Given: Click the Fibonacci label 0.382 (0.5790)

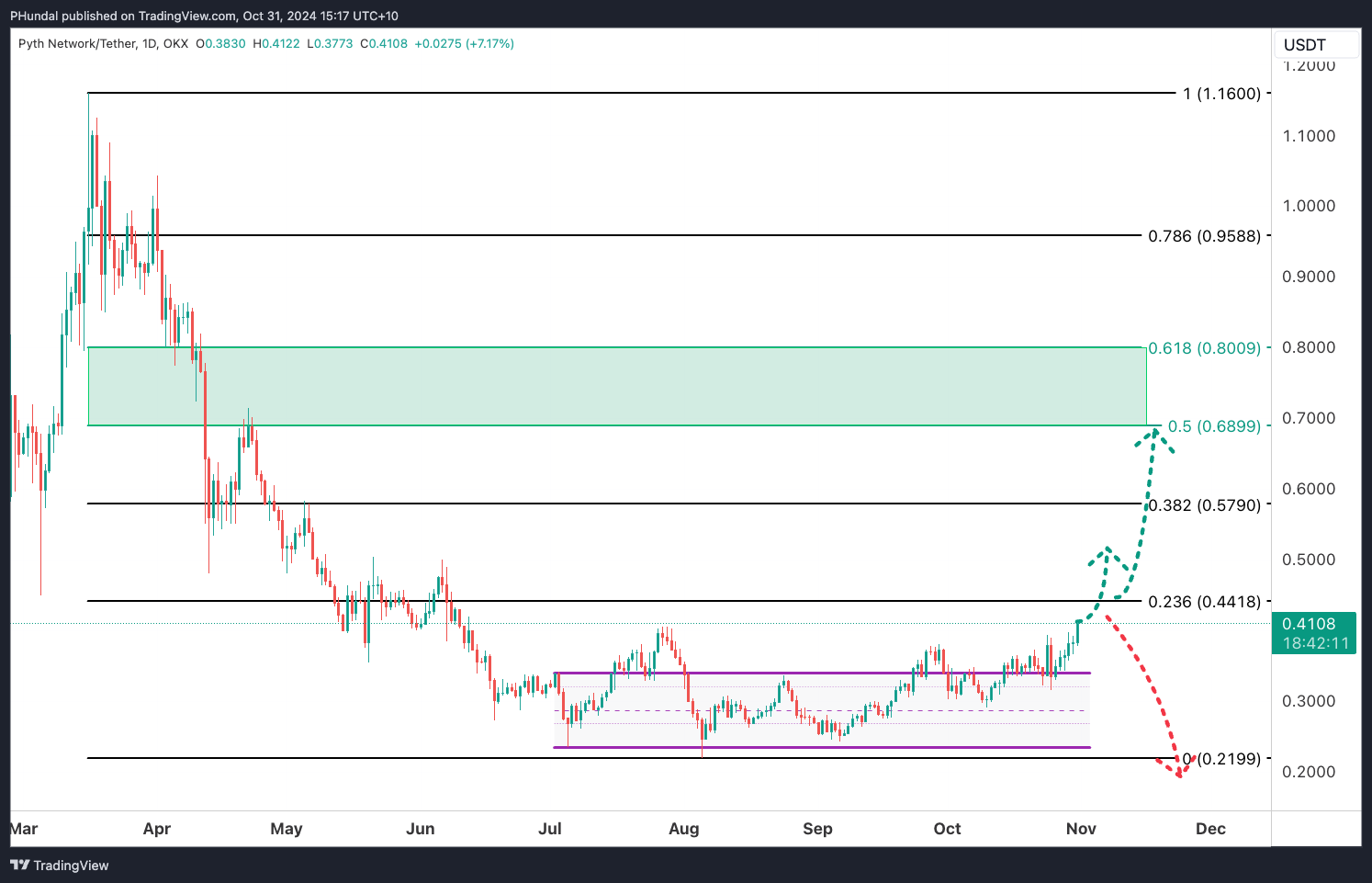Looking at the screenshot, I should pyautogui.click(x=1205, y=505).
